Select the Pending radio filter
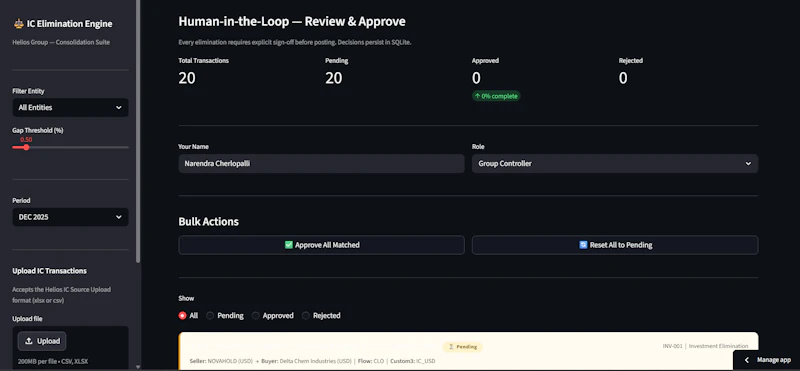Viewport: 800px width, 371px height. tap(210, 315)
